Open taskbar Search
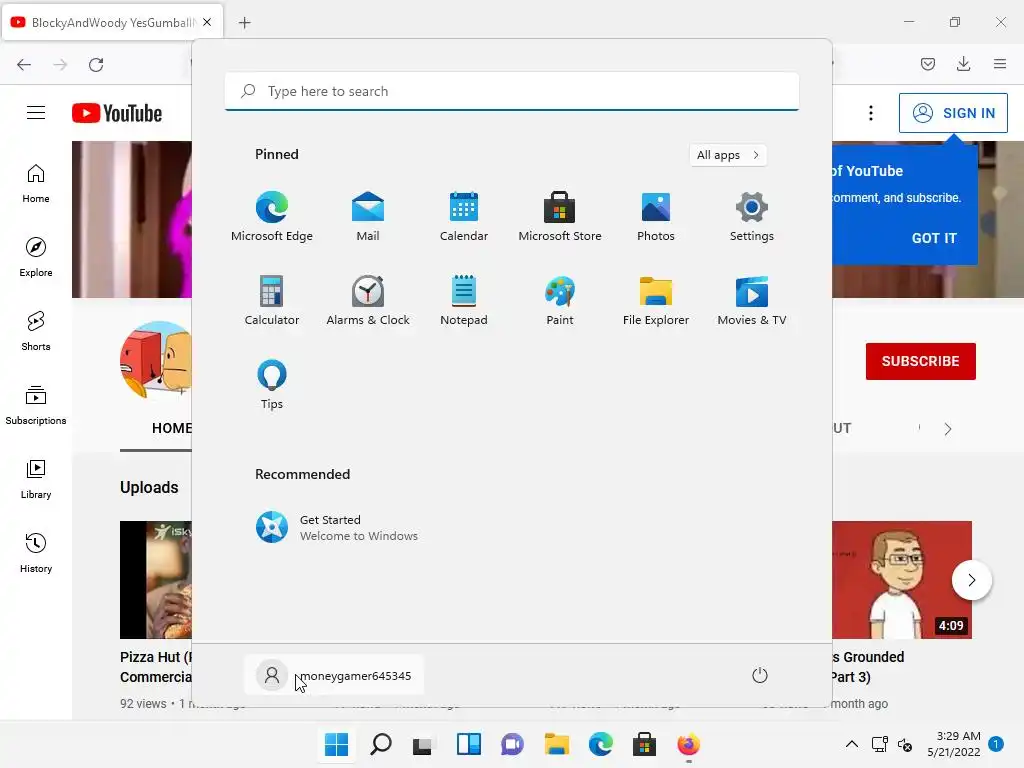The image size is (1024, 768). click(381, 744)
